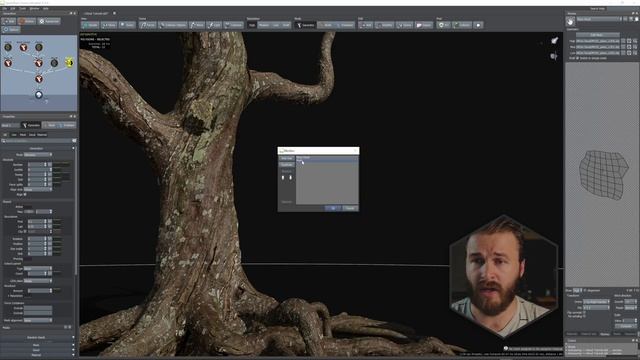
Task: Switch to Generator mode in top toolbar
Action: (305, 25)
